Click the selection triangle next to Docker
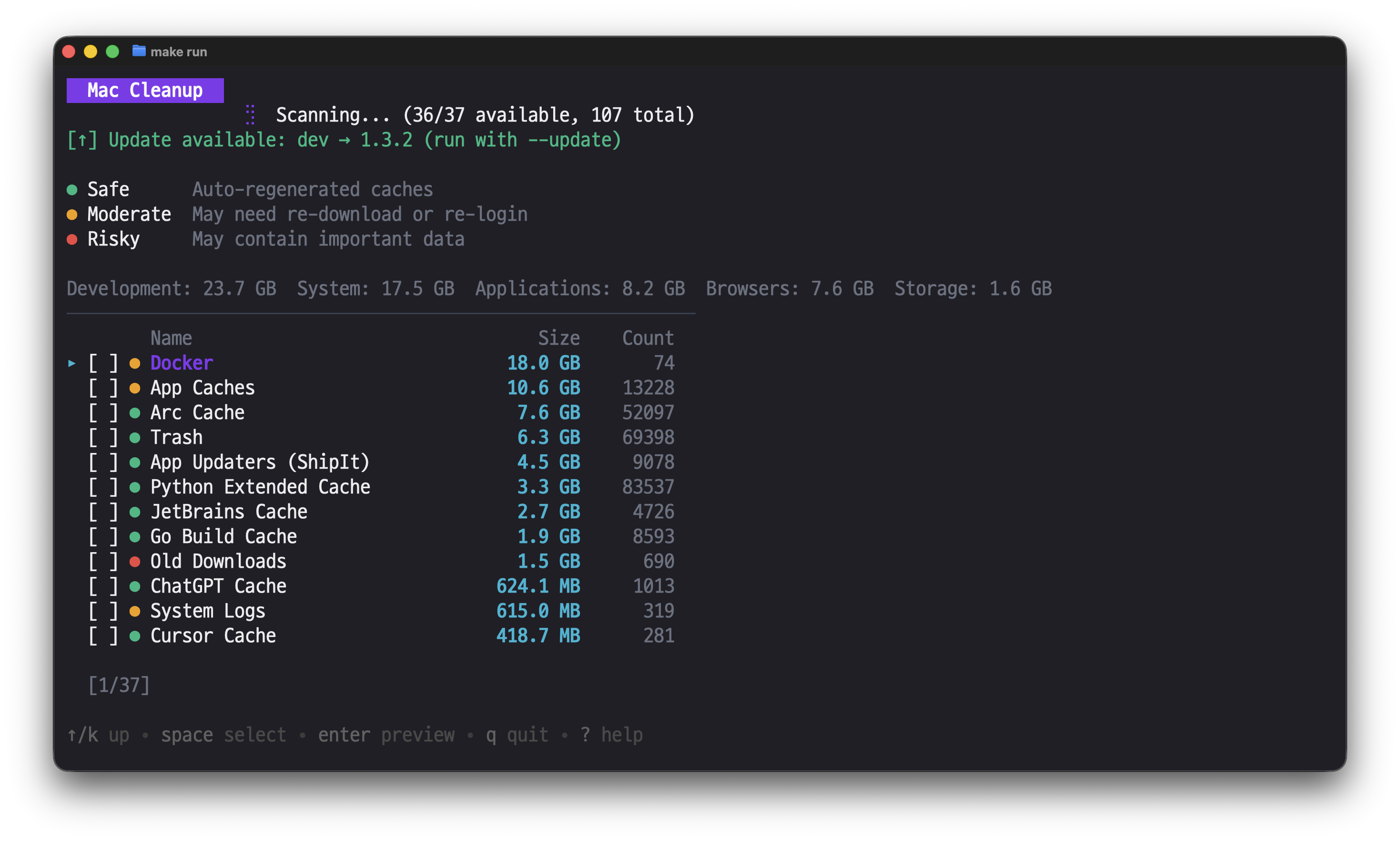This screenshot has width=1400, height=842. [71, 363]
